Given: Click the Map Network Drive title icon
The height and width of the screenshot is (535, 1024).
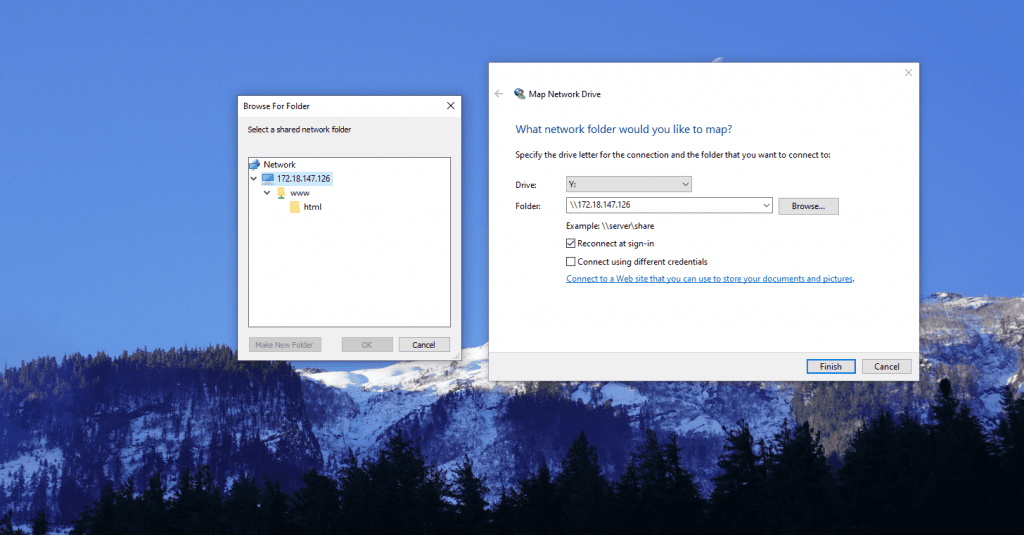Looking at the screenshot, I should [519, 94].
